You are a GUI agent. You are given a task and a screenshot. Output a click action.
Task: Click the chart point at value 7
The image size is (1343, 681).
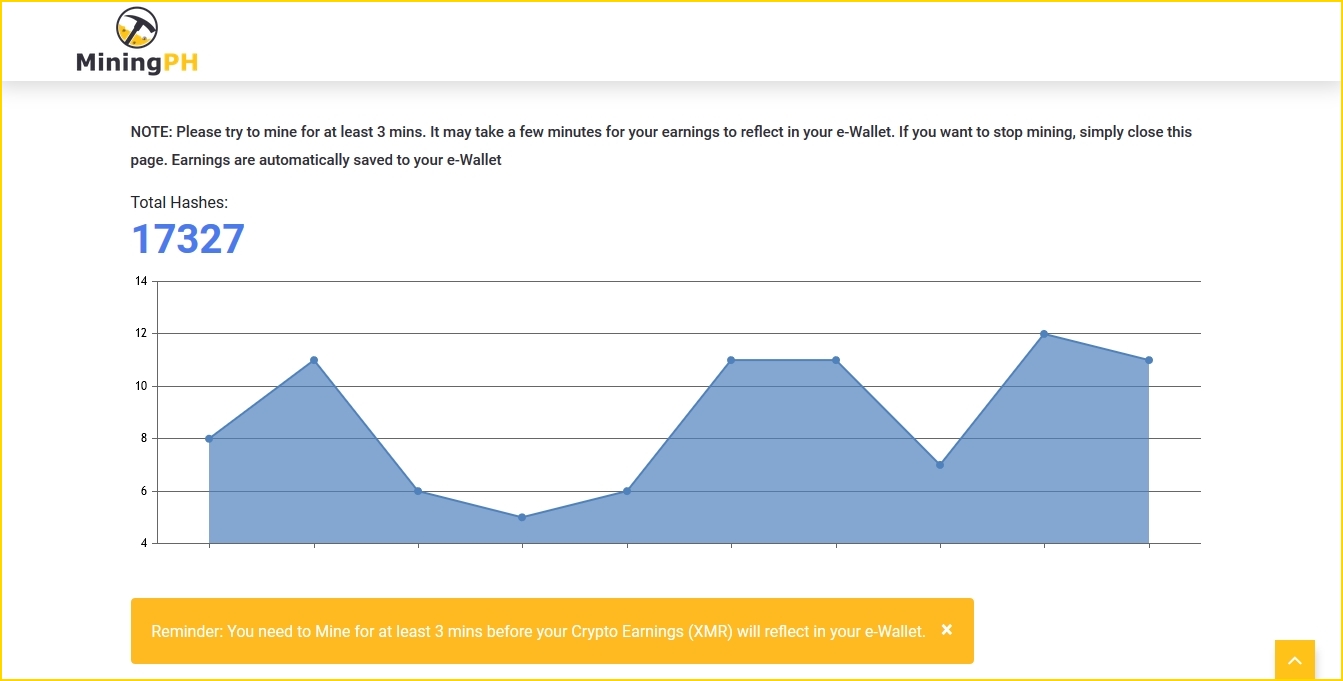[x=940, y=465]
